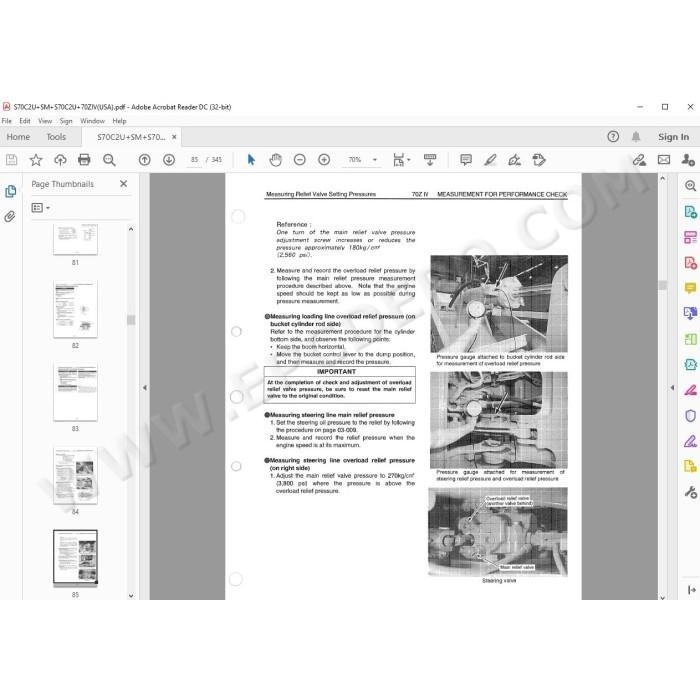The image size is (700, 700).
Task: Click the stamp tool icon
Action: tap(539, 160)
